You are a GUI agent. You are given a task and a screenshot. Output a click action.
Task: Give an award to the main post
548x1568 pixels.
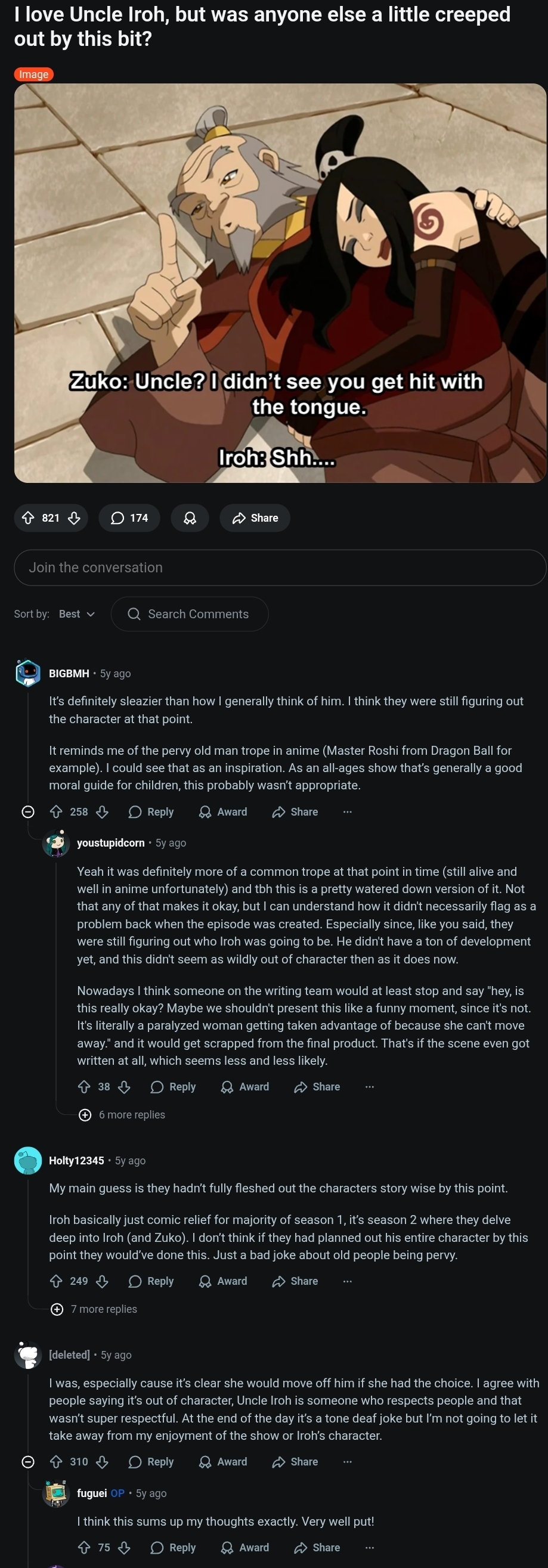click(190, 518)
